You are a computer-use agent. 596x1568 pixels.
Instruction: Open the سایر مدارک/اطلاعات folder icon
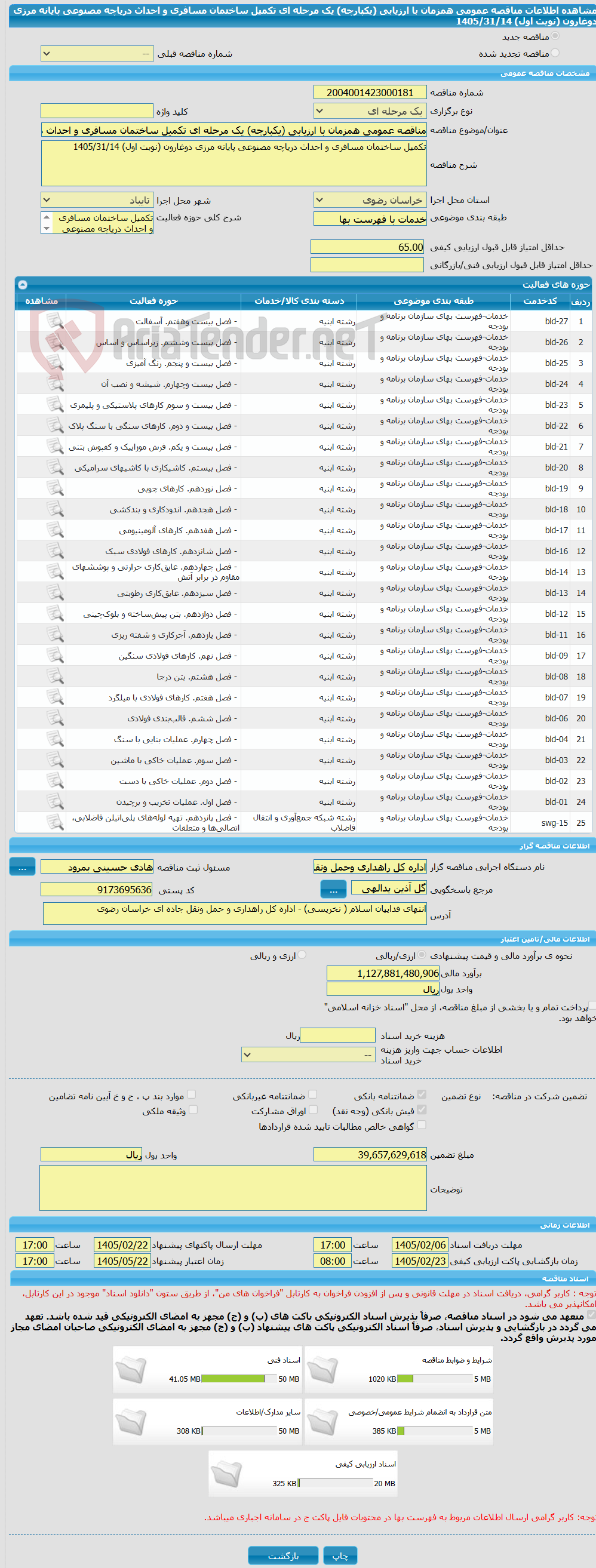(131, 1421)
